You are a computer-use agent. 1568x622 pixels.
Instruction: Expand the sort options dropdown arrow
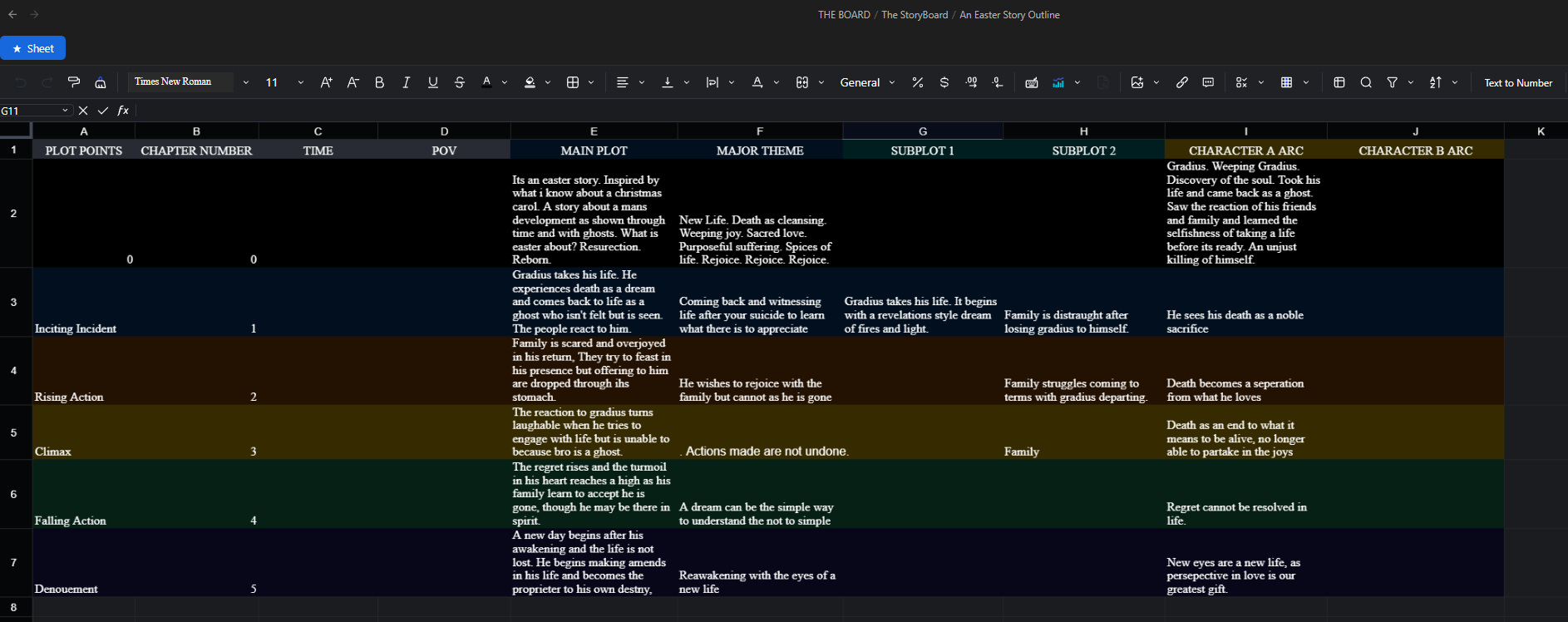1455,82
